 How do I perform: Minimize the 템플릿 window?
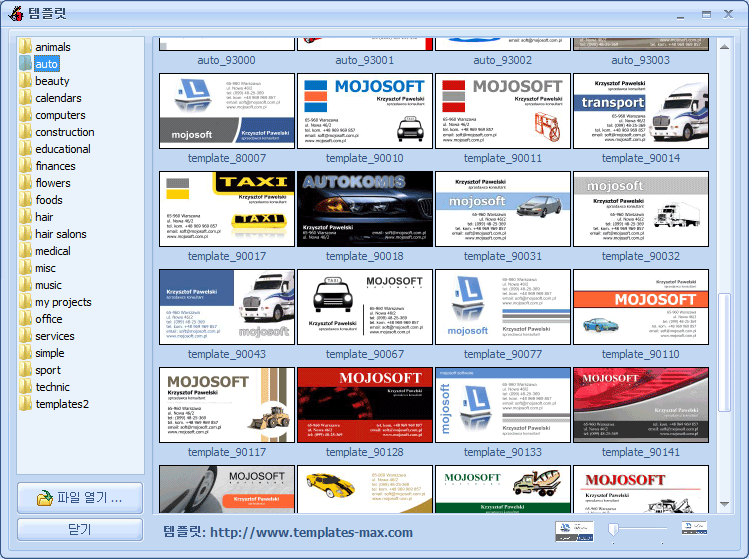pyautogui.click(x=680, y=15)
